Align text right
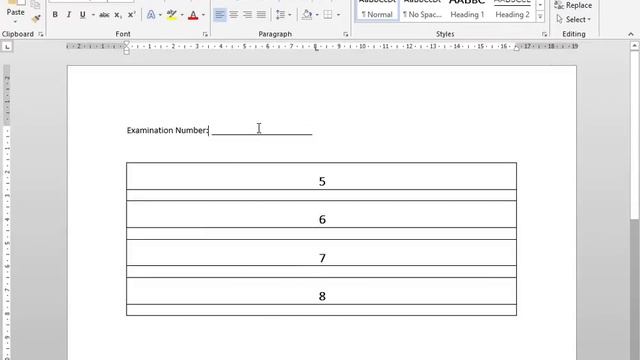Screen dimensions: 640x360 247,15
